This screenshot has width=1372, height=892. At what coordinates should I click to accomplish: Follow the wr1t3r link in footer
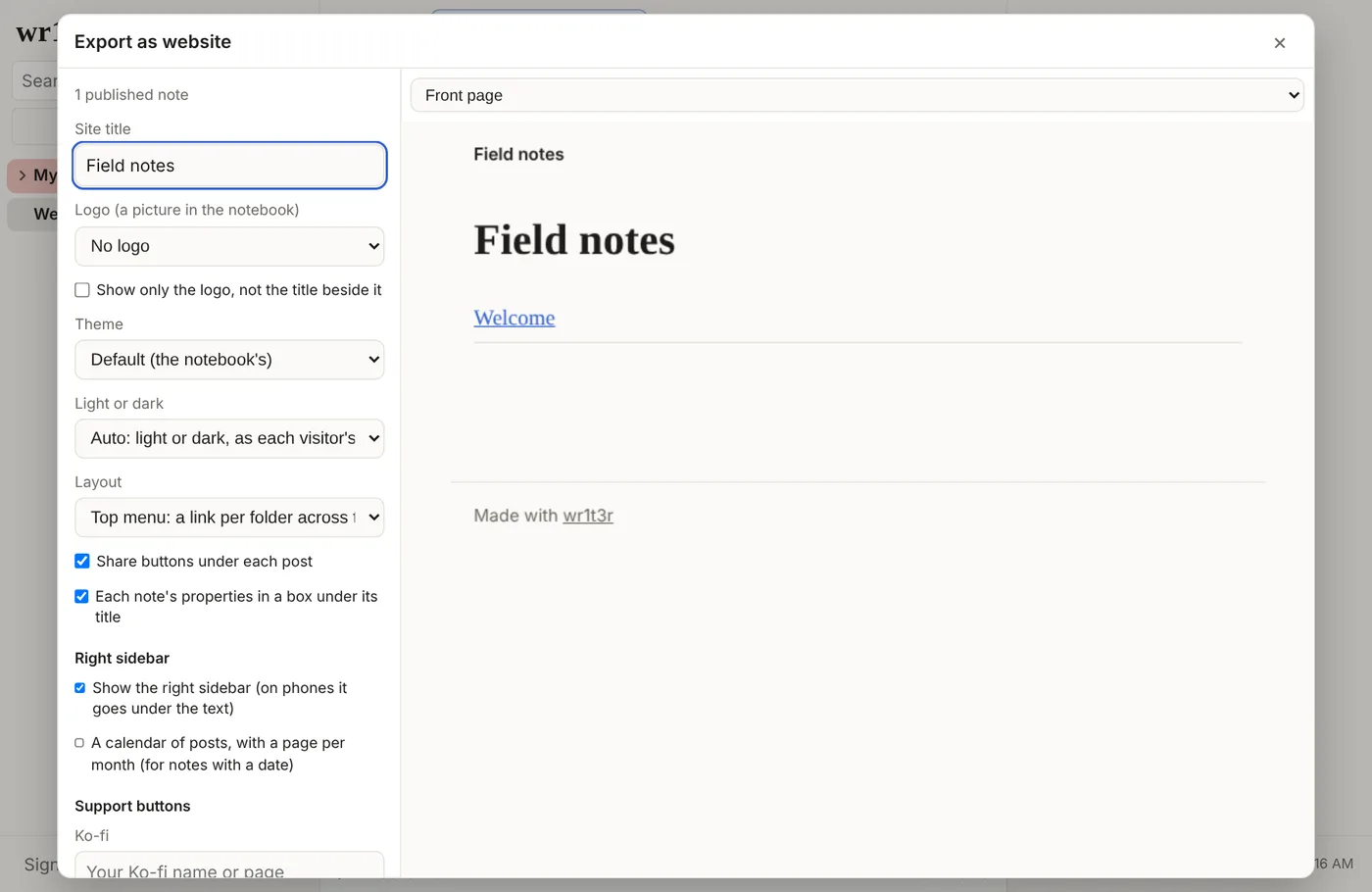588,516
